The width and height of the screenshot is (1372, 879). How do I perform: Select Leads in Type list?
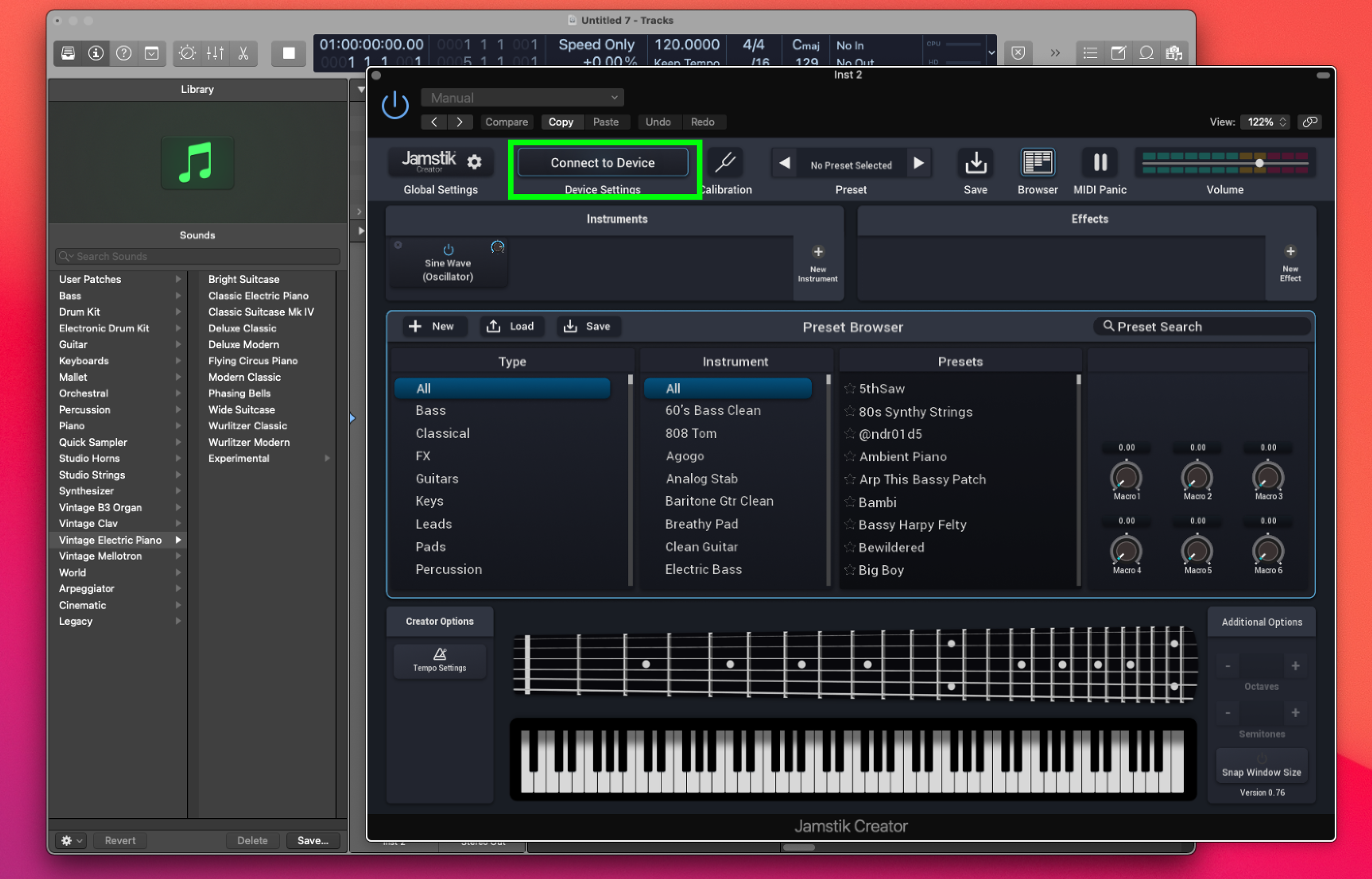click(x=434, y=524)
